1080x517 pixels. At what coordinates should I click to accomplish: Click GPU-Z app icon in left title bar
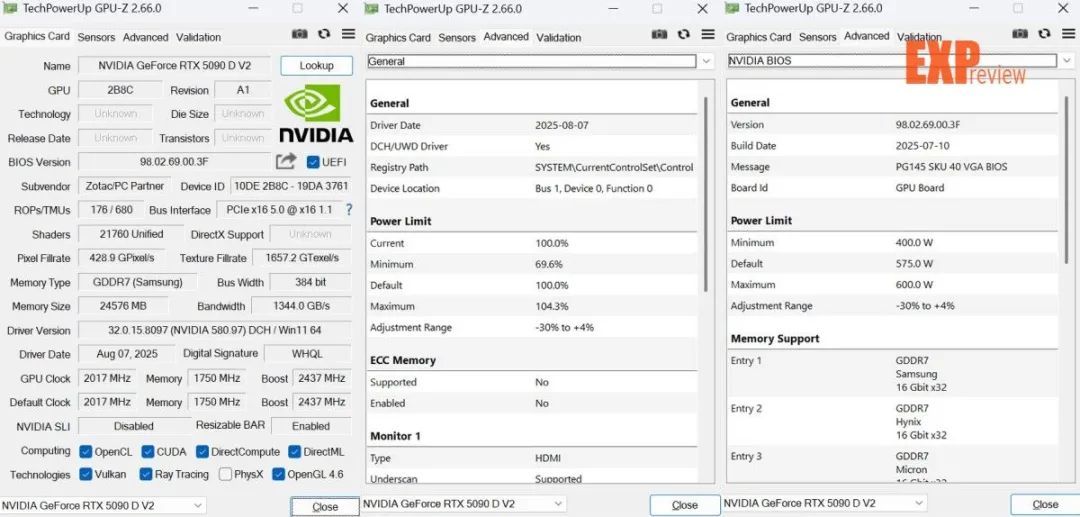[x=11, y=8]
